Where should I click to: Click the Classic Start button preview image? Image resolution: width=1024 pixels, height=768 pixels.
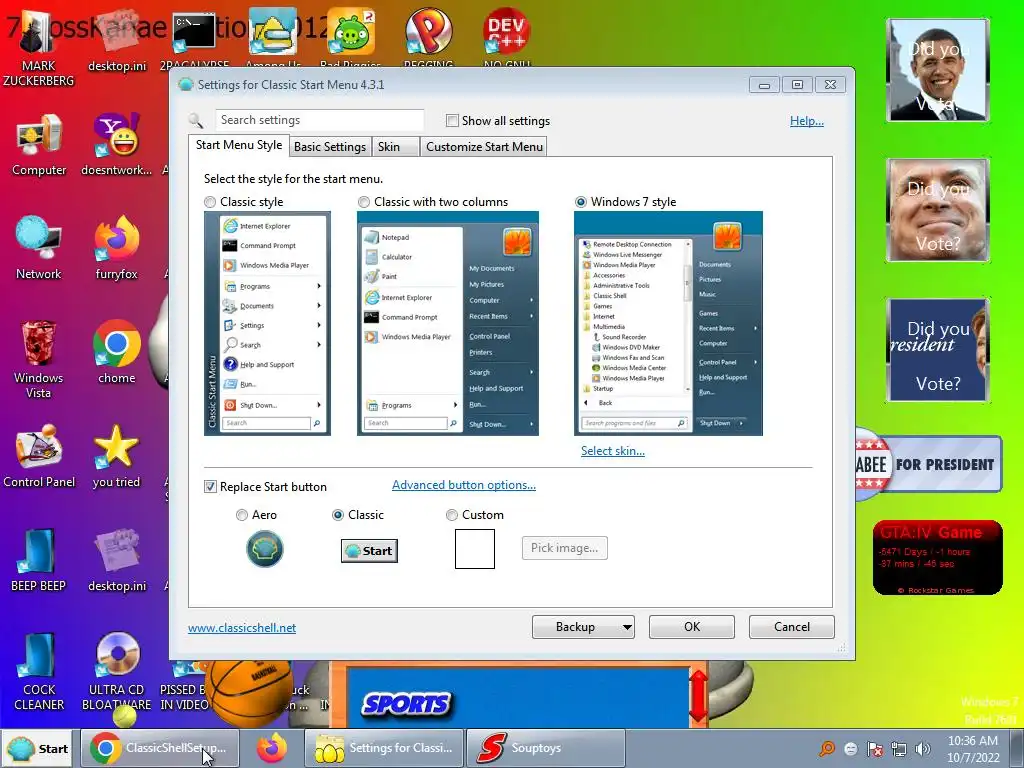(x=369, y=551)
